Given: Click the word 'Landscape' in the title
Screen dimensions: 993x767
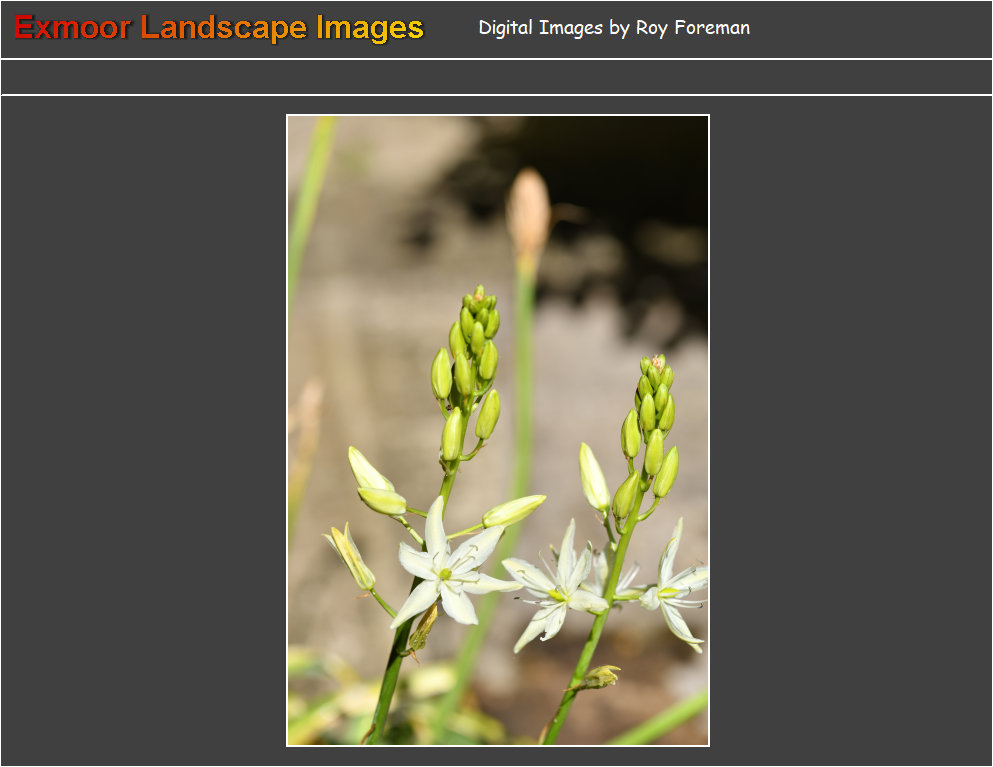Looking at the screenshot, I should pos(224,28).
